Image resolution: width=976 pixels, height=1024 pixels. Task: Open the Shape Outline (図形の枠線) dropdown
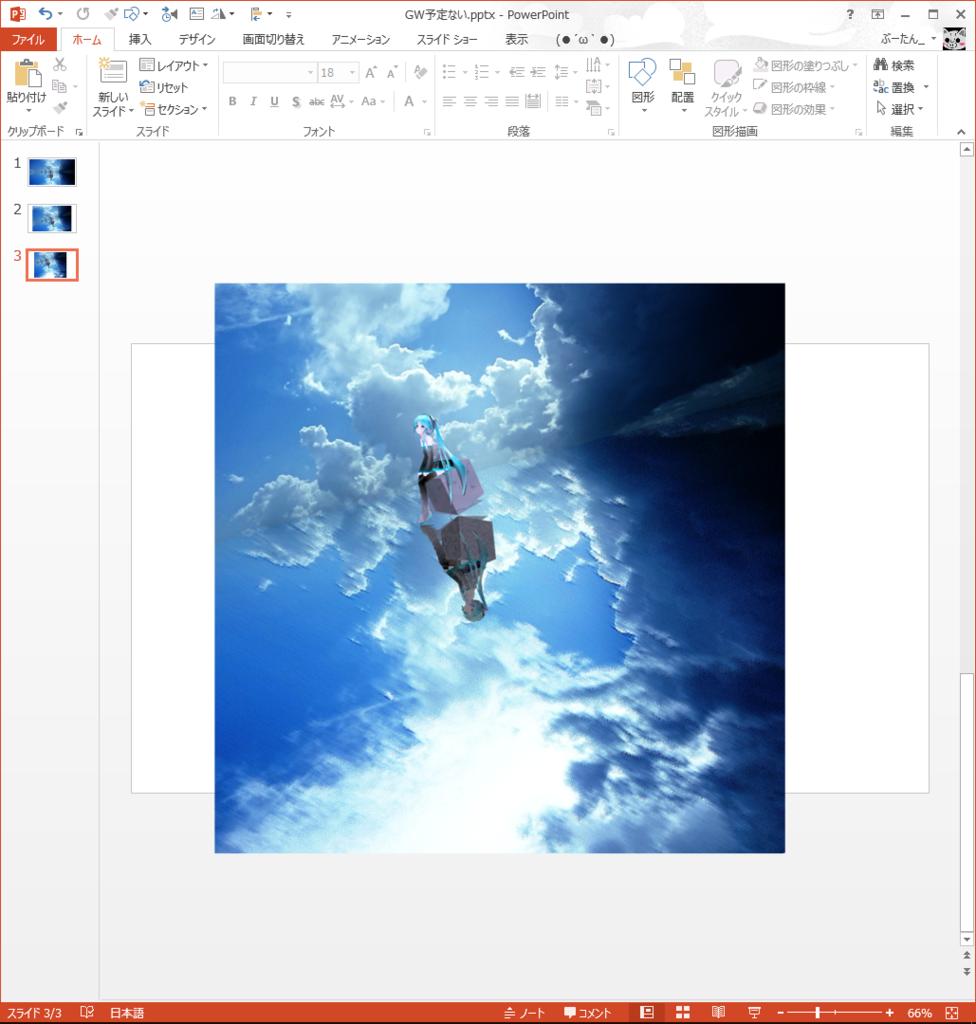click(x=794, y=87)
